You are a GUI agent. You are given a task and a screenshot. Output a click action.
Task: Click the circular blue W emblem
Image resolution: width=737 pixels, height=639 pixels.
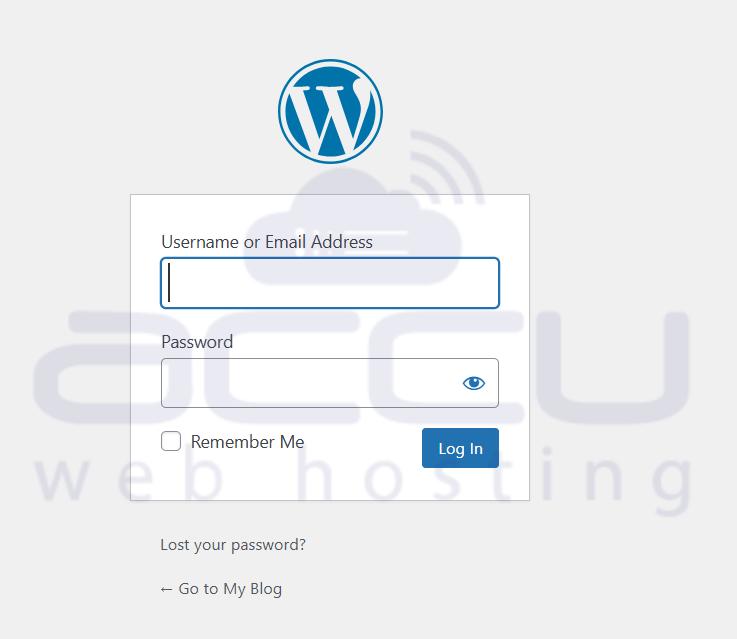point(330,111)
